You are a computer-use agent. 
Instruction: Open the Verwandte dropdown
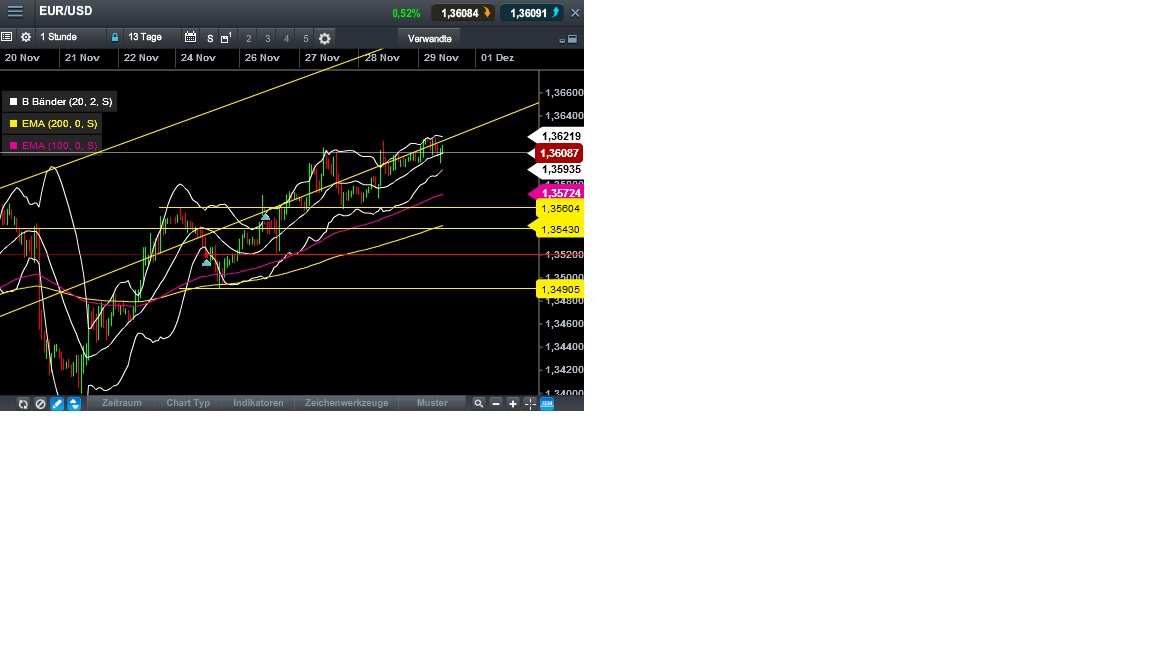pos(429,38)
